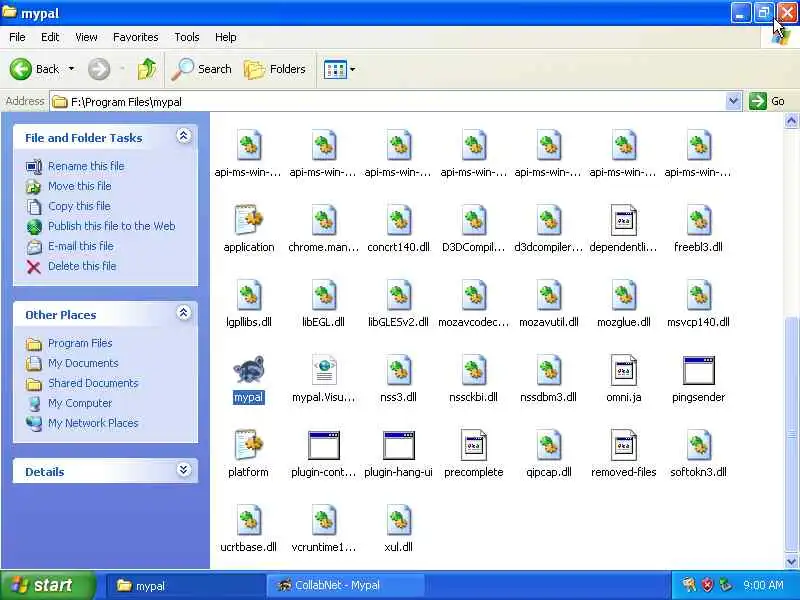Select the platform settings file icon
Viewport: 800px width, 600px height.
pyautogui.click(x=248, y=444)
